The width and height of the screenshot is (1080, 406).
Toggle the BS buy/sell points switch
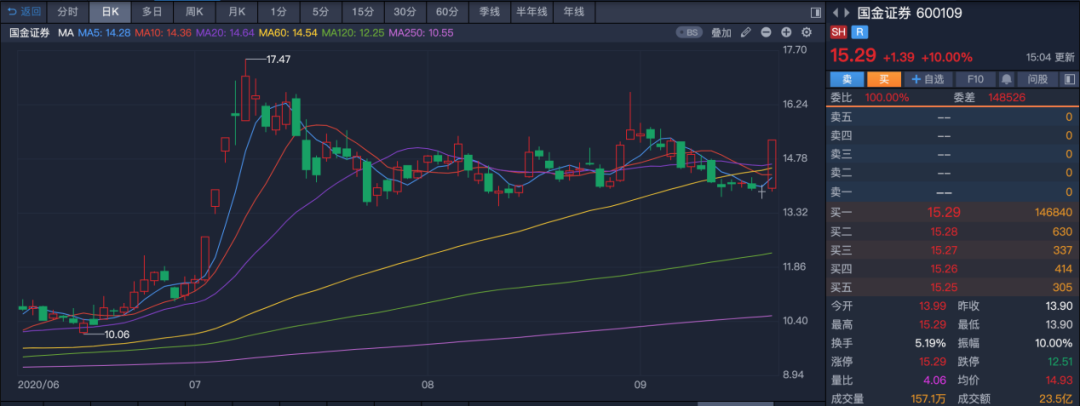click(x=690, y=32)
